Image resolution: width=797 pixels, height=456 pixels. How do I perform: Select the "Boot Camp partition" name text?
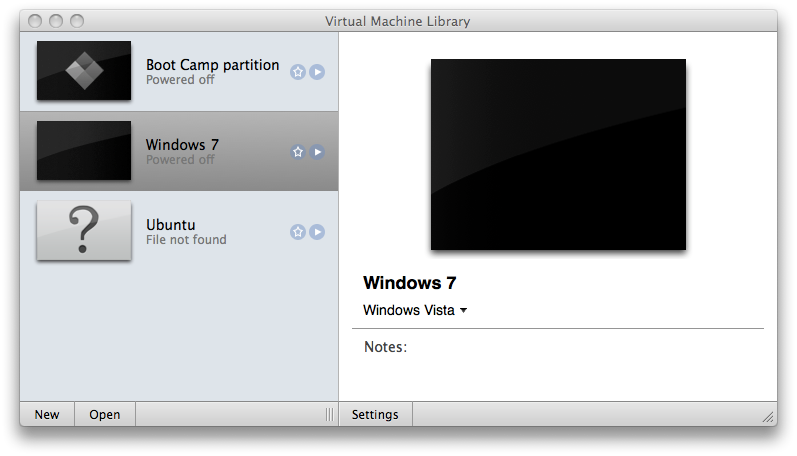[x=212, y=65]
